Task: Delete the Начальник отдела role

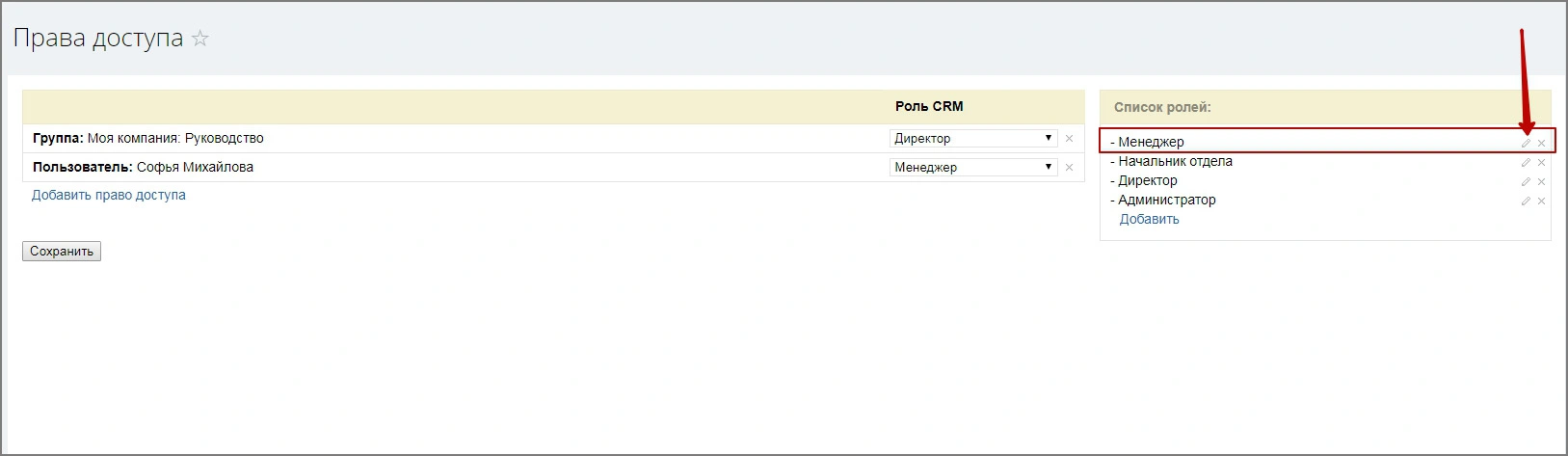Action: tap(1541, 162)
